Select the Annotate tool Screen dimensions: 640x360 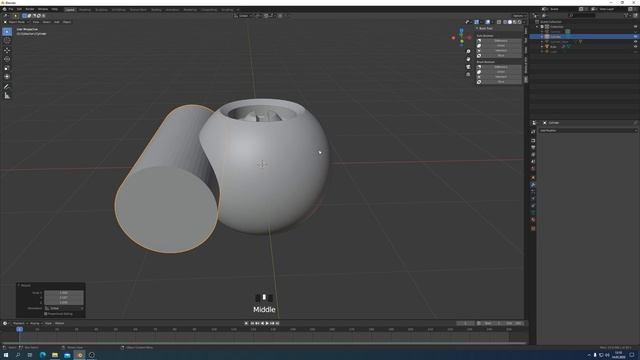coord(7,87)
